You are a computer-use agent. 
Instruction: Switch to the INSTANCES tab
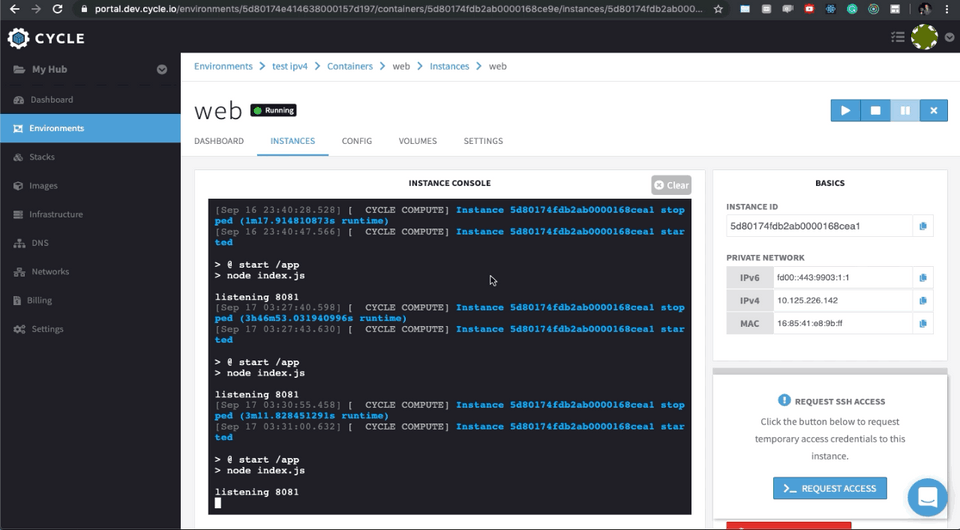293,141
